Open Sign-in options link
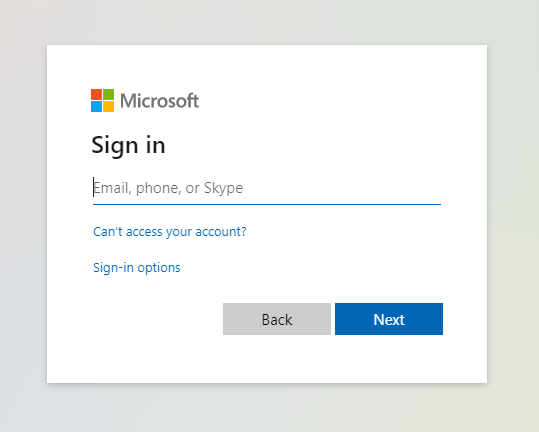Screen dimensions: 539x432 137,267
